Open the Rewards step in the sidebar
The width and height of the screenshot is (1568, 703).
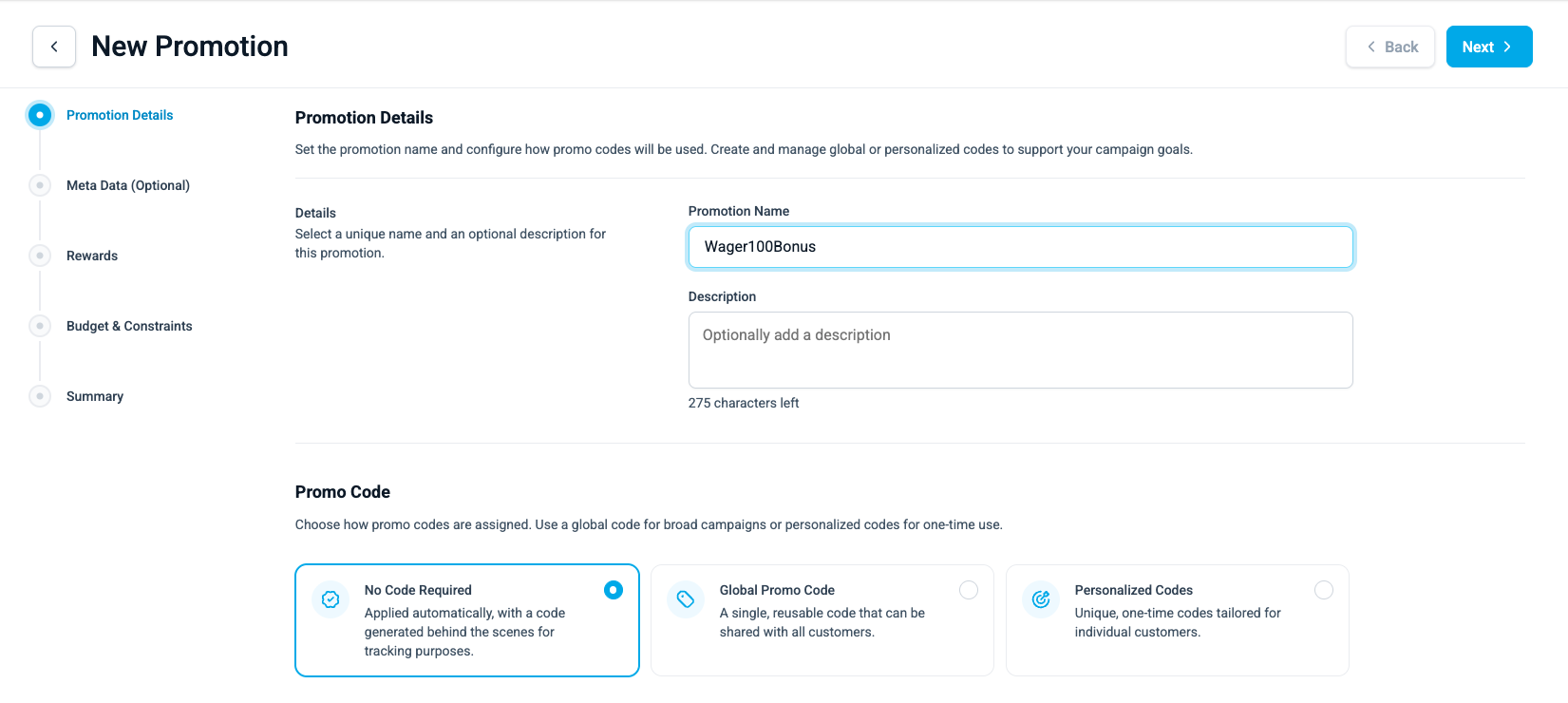(x=92, y=256)
